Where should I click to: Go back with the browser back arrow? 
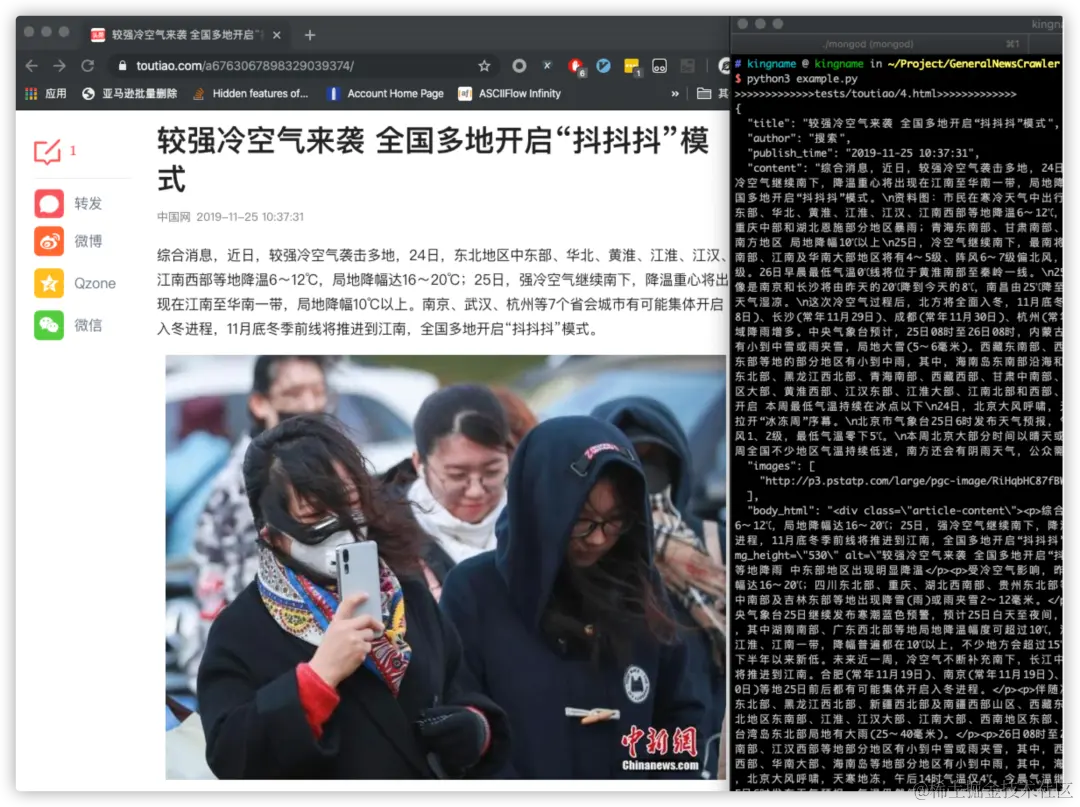click(x=32, y=66)
